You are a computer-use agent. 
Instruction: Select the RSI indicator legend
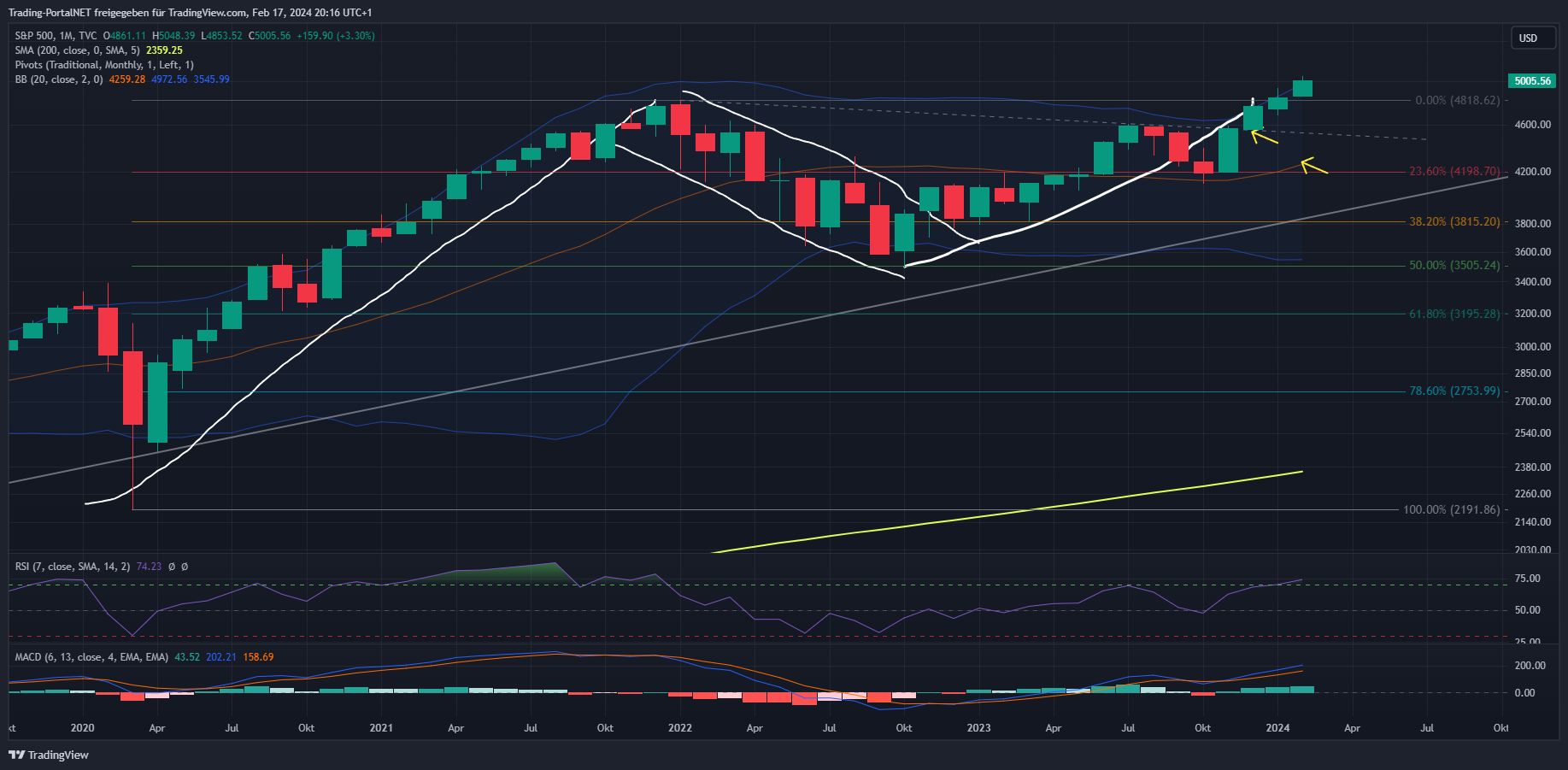(x=72, y=567)
